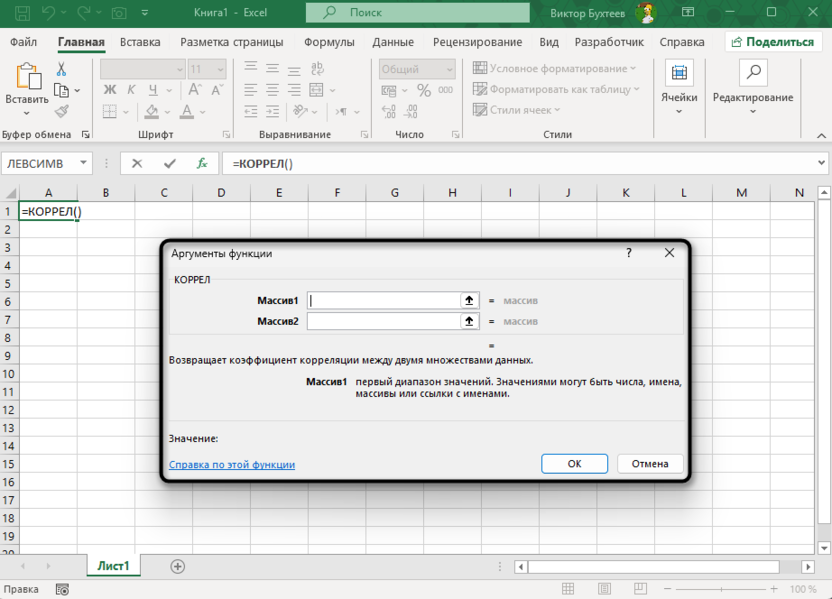Click the Отмена button

pos(650,464)
